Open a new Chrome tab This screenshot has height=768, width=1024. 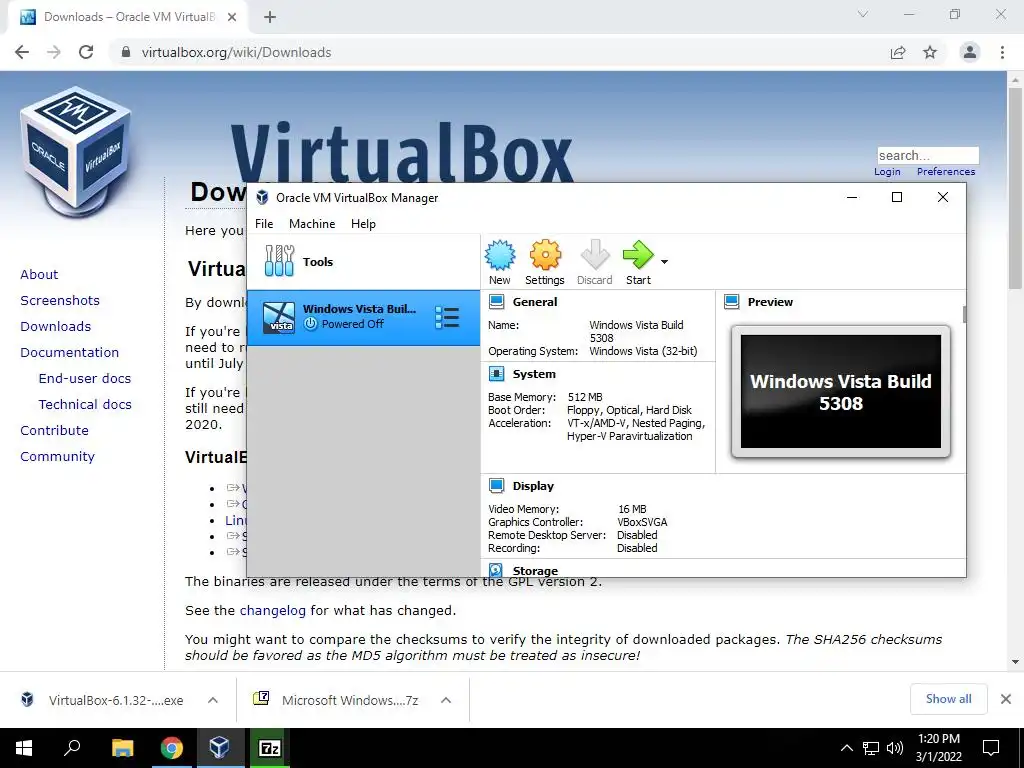click(x=270, y=17)
